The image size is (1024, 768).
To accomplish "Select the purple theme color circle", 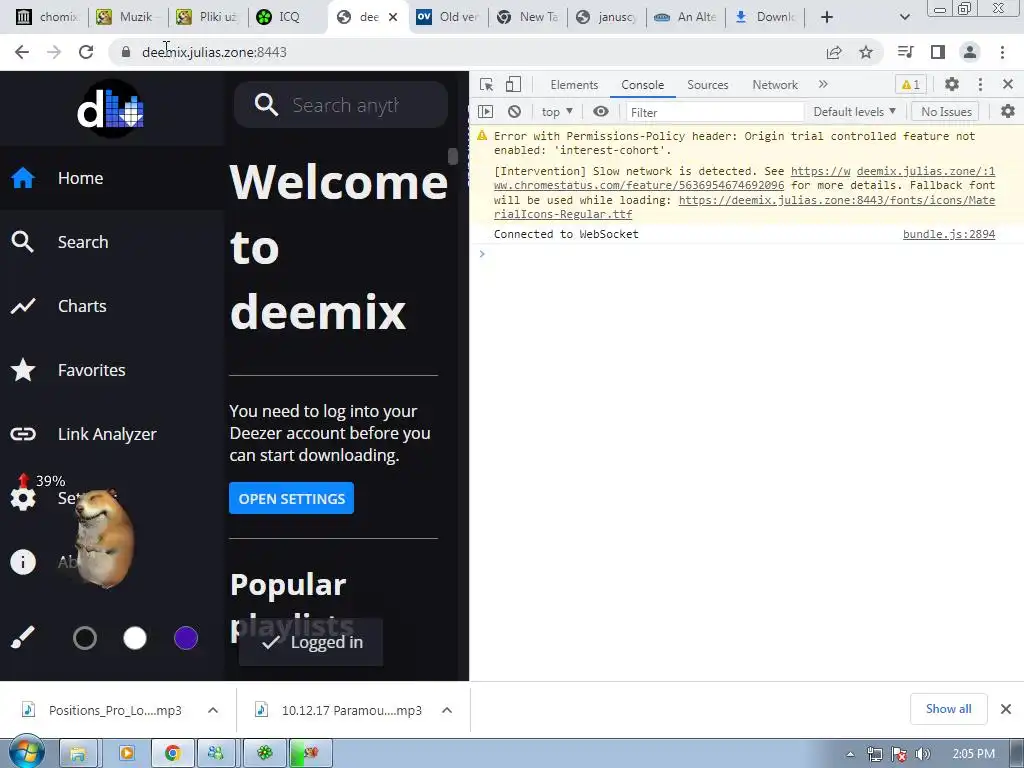I will [x=186, y=638].
